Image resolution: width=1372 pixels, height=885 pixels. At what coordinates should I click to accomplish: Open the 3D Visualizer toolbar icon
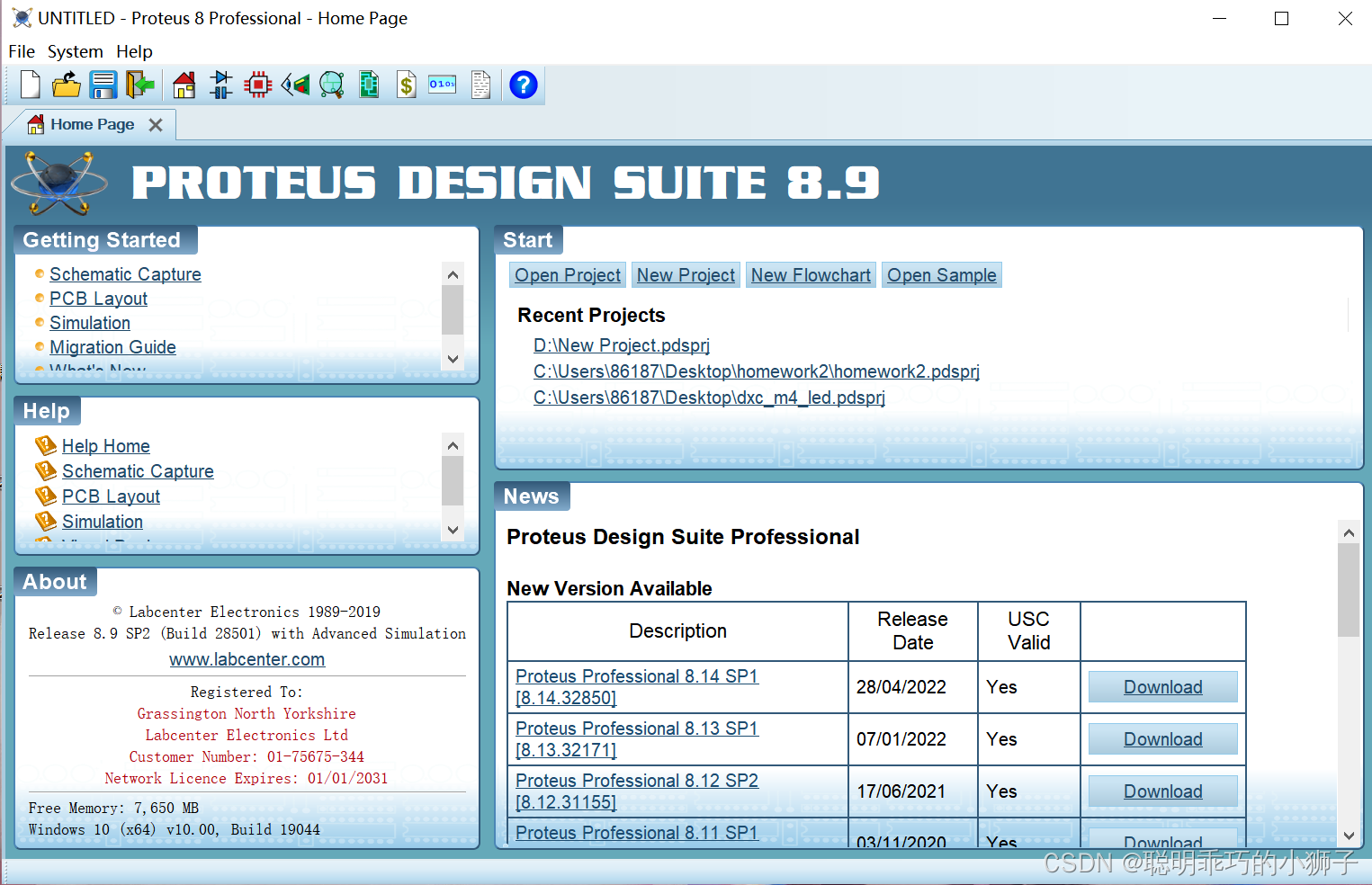[x=295, y=85]
